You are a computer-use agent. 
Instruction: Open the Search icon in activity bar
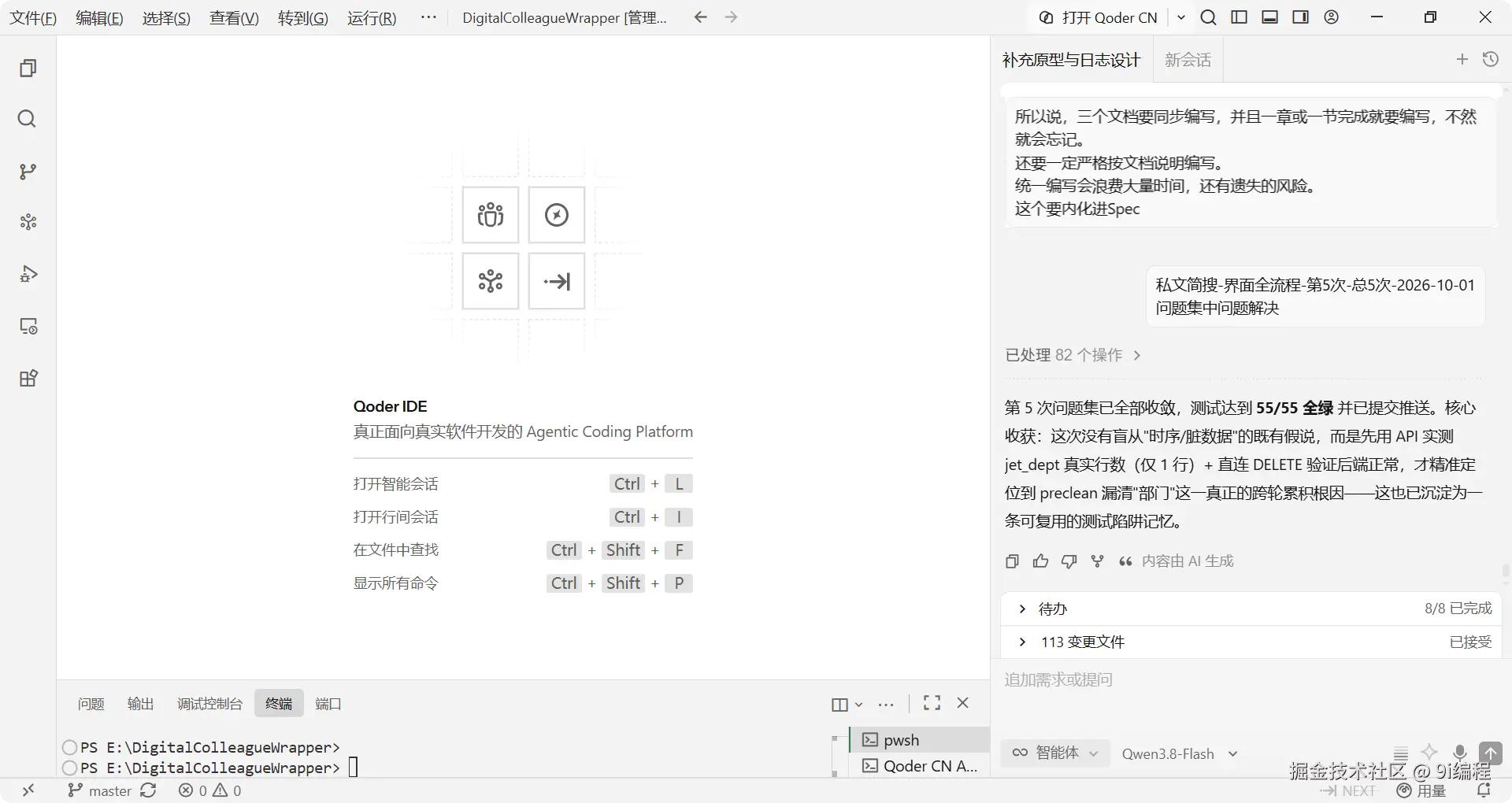(x=28, y=119)
